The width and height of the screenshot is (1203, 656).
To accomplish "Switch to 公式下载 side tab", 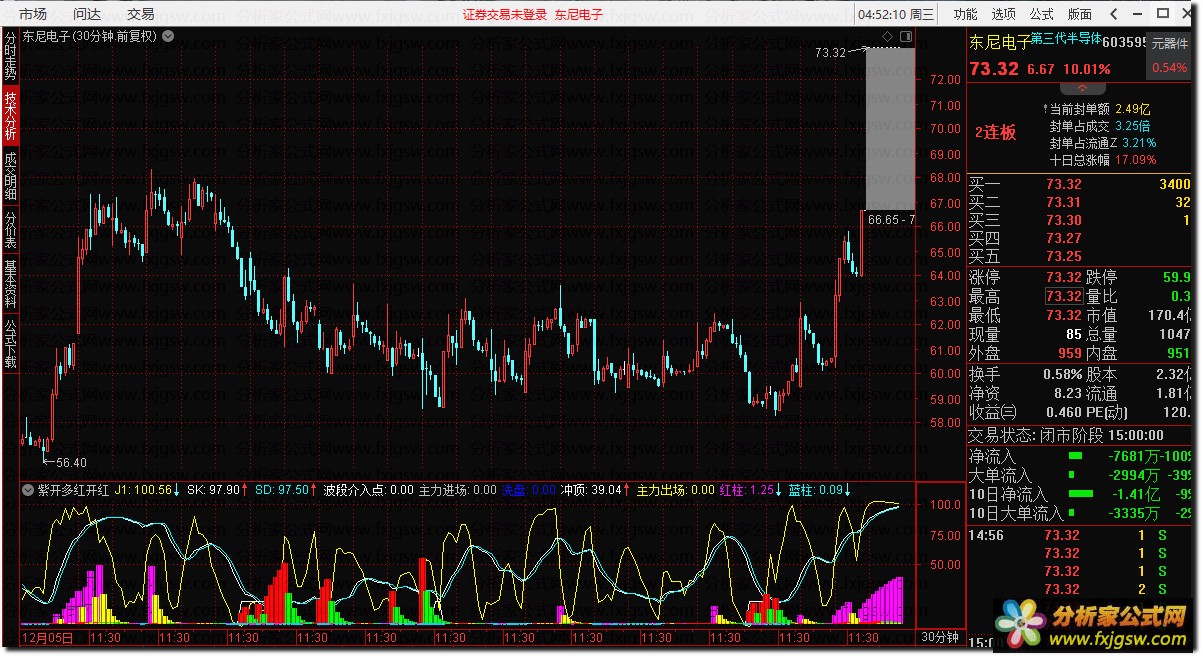I will [x=10, y=344].
